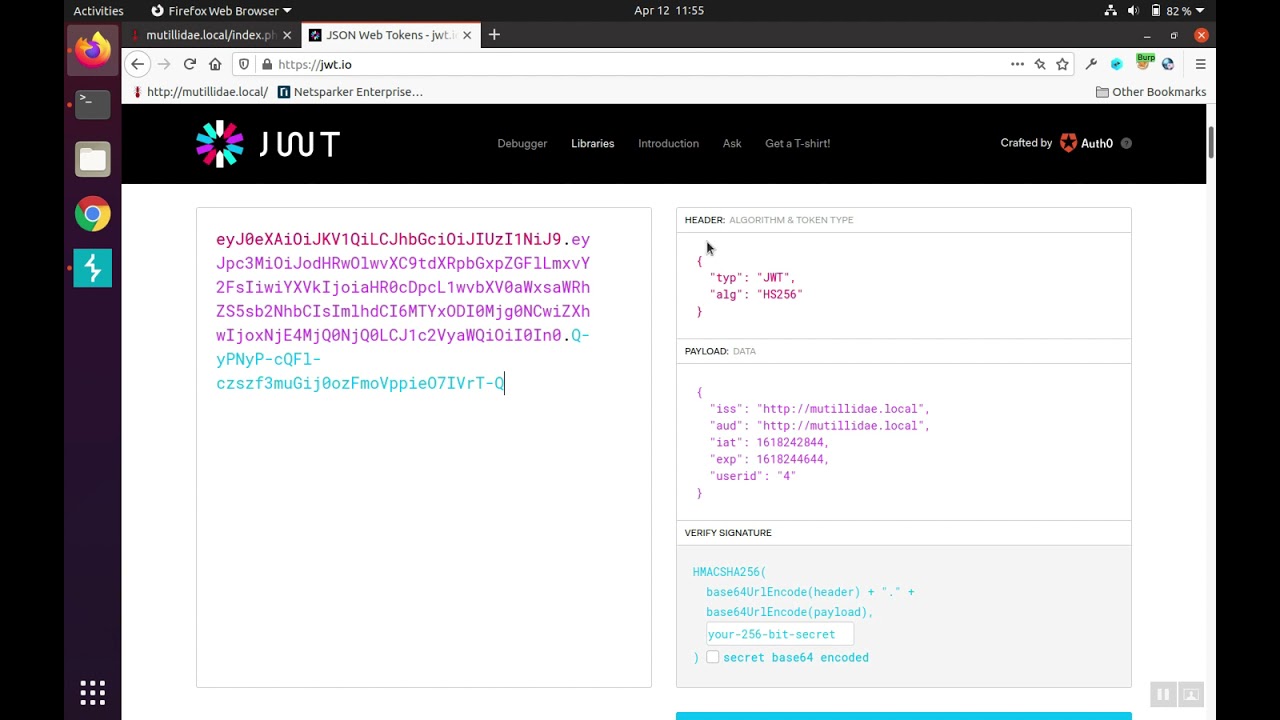The height and width of the screenshot is (720, 1280).
Task: Open the page actions three-dot menu
Action: [1017, 64]
